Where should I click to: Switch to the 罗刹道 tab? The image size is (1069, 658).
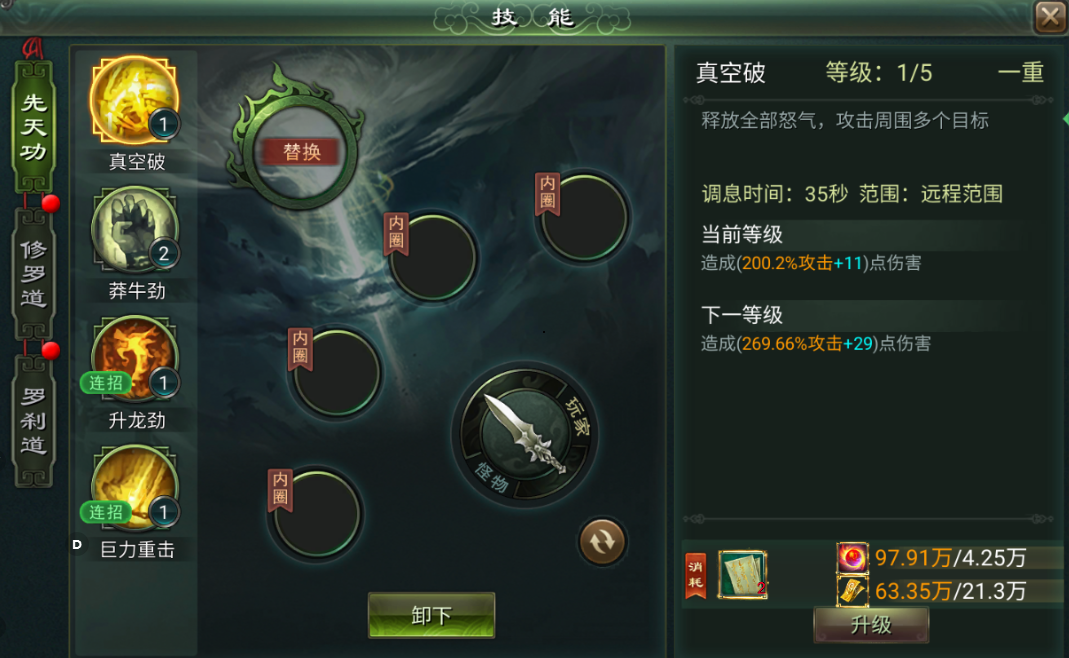[x=33, y=421]
